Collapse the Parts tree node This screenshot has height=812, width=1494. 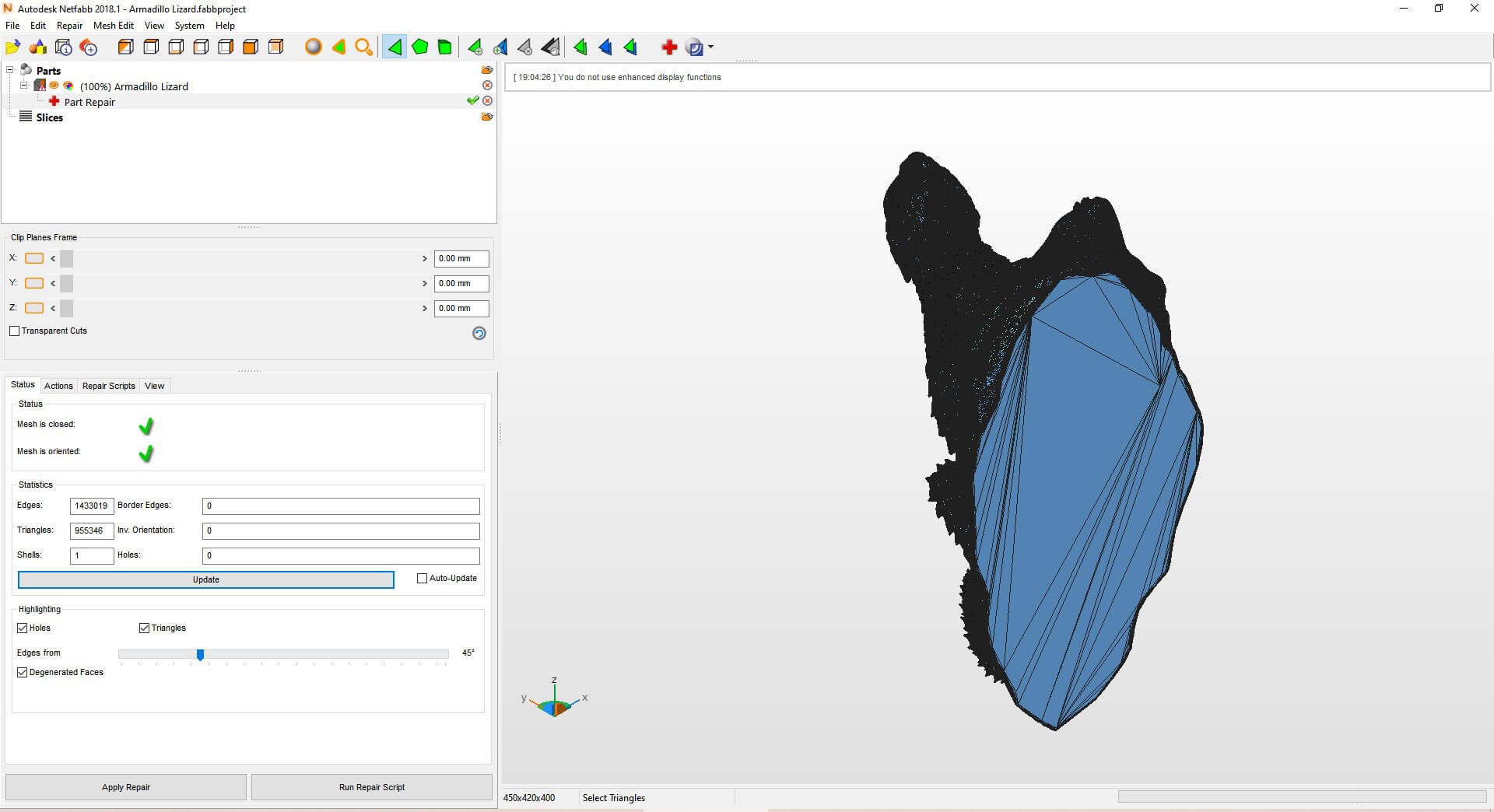point(10,70)
